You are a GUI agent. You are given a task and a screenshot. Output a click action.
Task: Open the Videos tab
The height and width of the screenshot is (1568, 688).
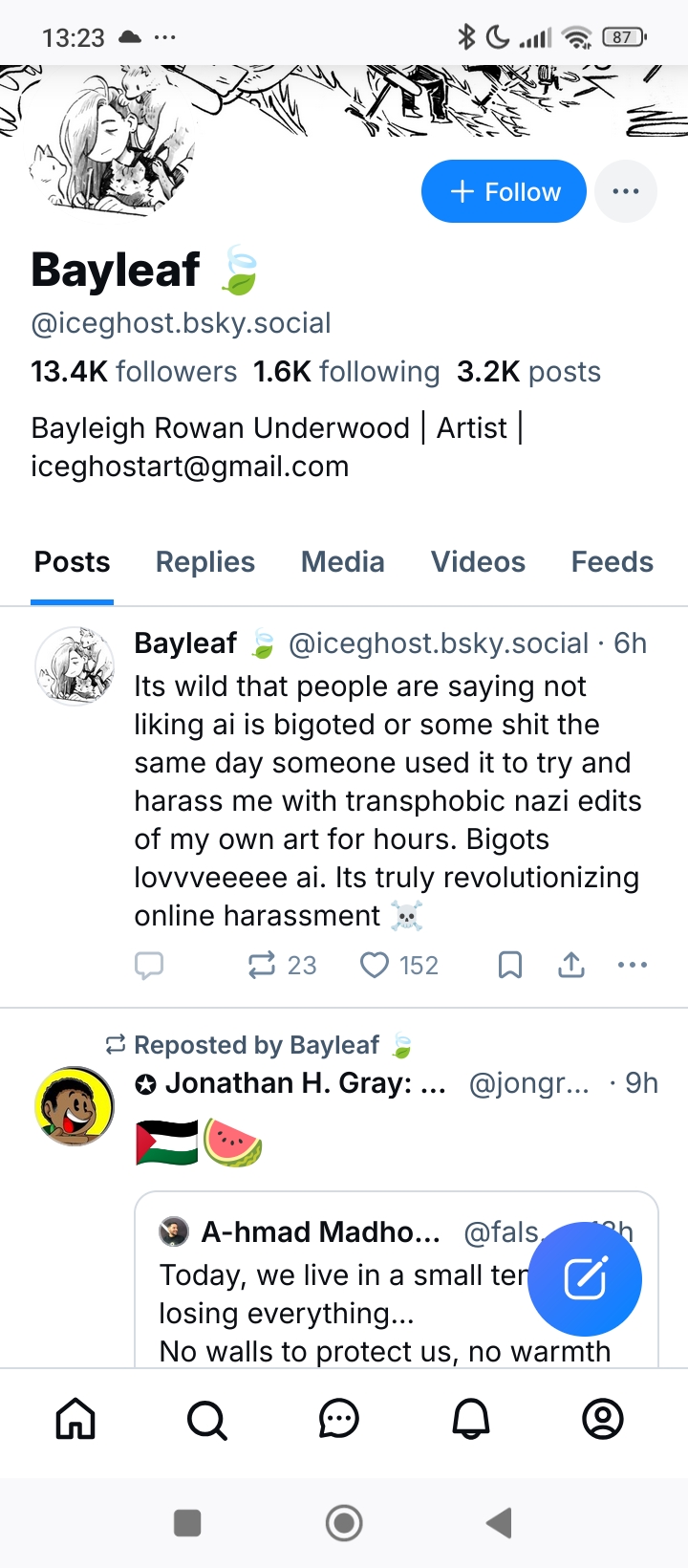click(x=478, y=562)
